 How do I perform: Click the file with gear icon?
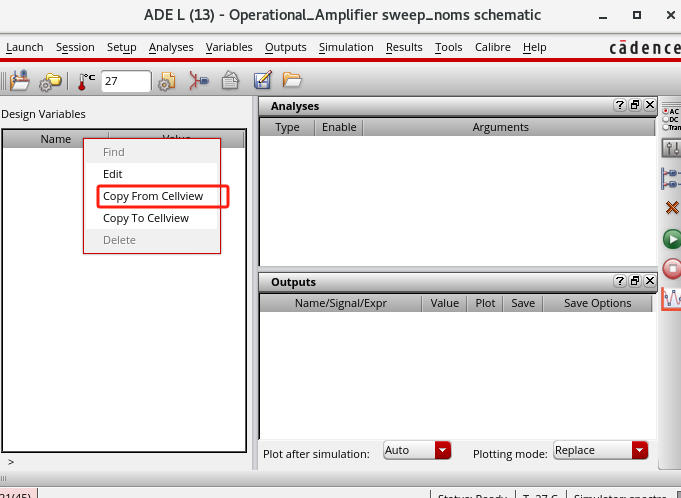[167, 81]
